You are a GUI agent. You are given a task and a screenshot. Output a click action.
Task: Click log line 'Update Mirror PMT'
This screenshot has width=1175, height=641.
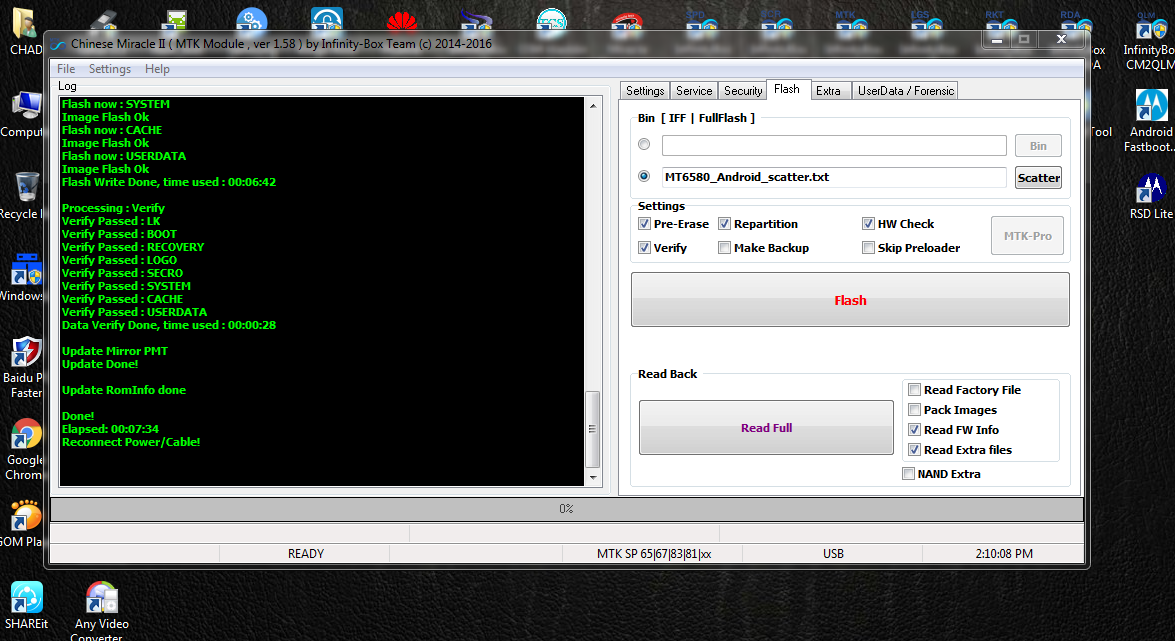pyautogui.click(x=115, y=351)
